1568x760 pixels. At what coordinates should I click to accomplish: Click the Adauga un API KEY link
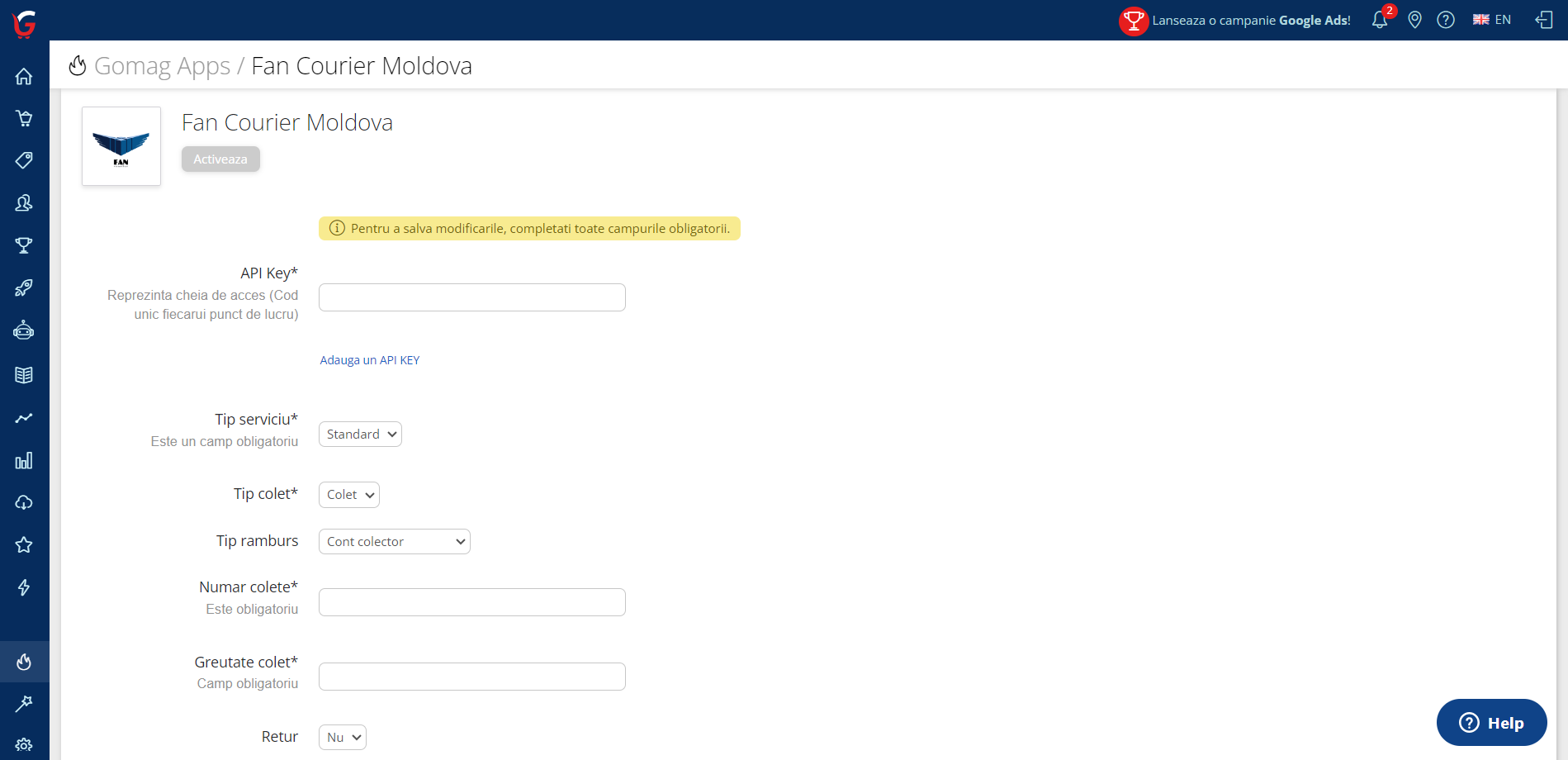pos(370,360)
